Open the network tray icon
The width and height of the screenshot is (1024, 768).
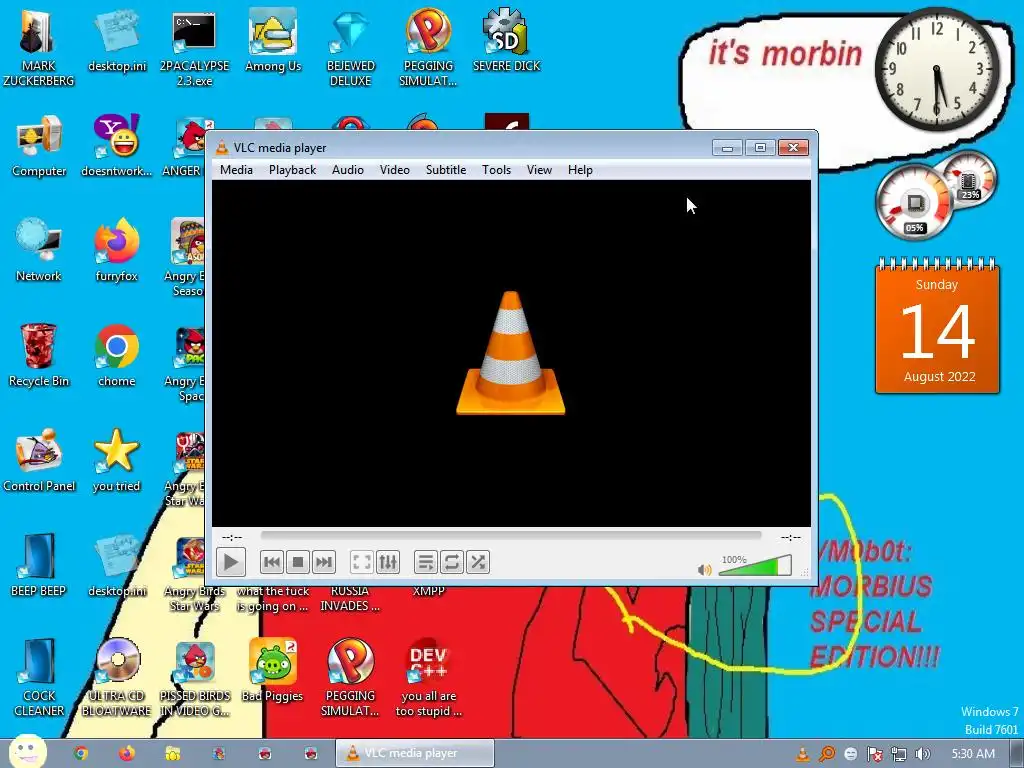(899, 754)
